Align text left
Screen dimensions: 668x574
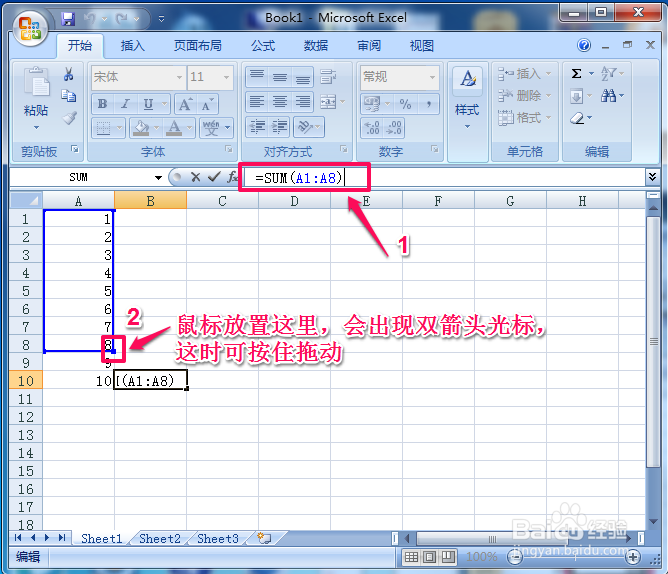click(257, 102)
